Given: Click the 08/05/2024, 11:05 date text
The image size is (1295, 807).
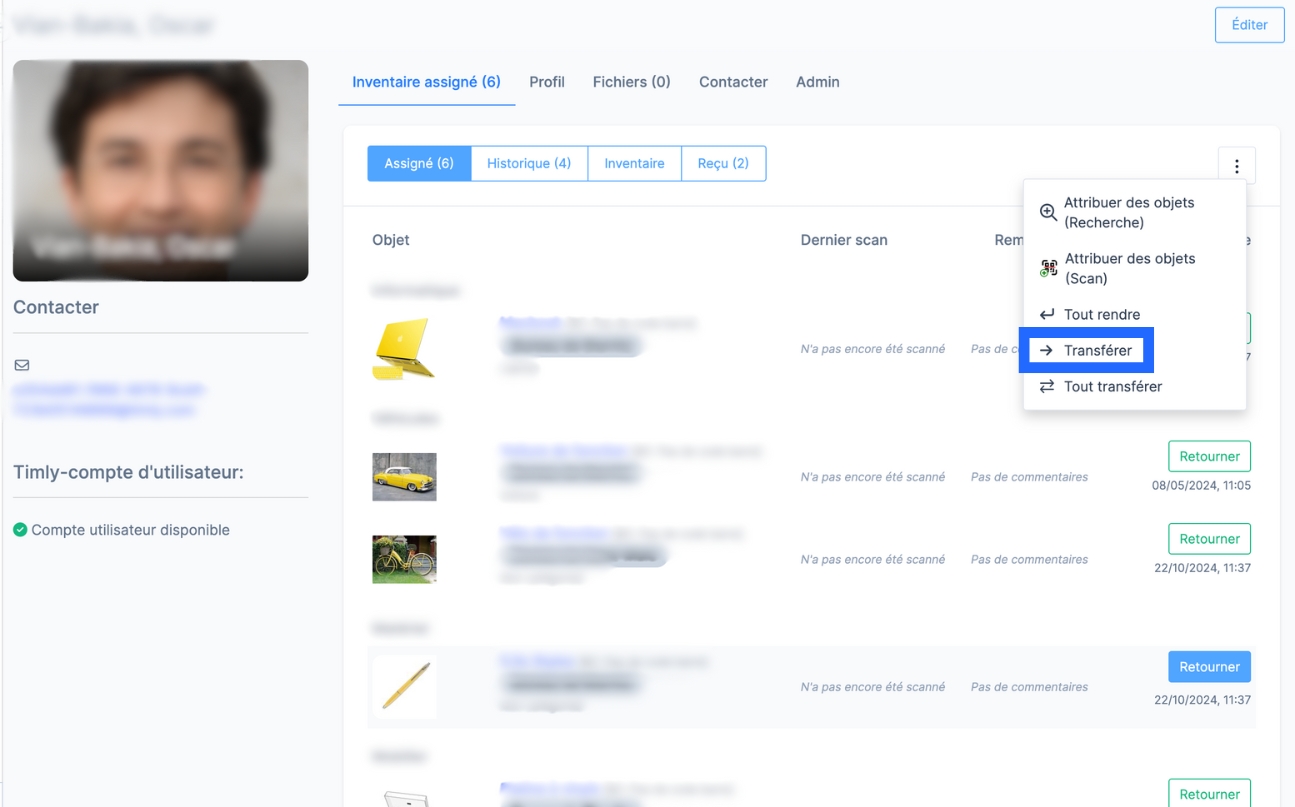Looking at the screenshot, I should pyautogui.click(x=1201, y=486).
